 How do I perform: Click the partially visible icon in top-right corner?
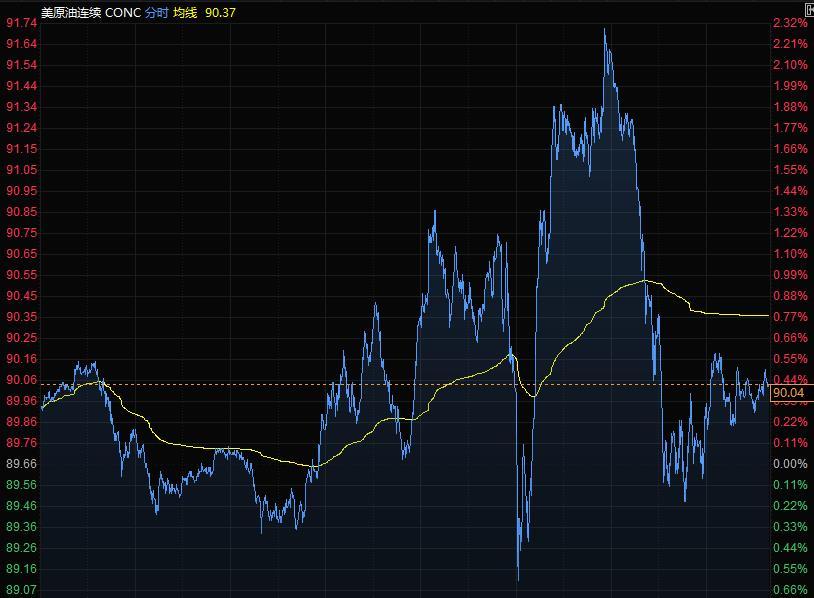[x=808, y=8]
